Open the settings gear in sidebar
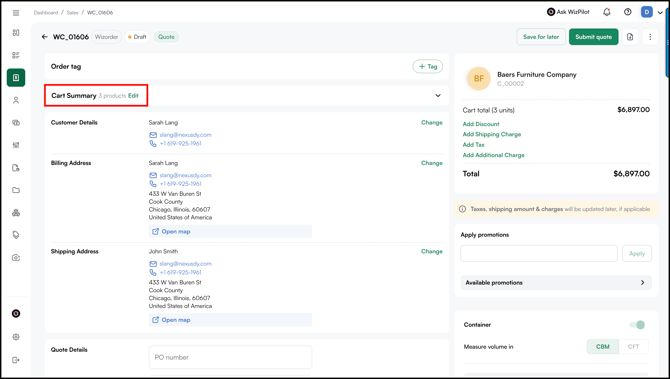 click(16, 337)
